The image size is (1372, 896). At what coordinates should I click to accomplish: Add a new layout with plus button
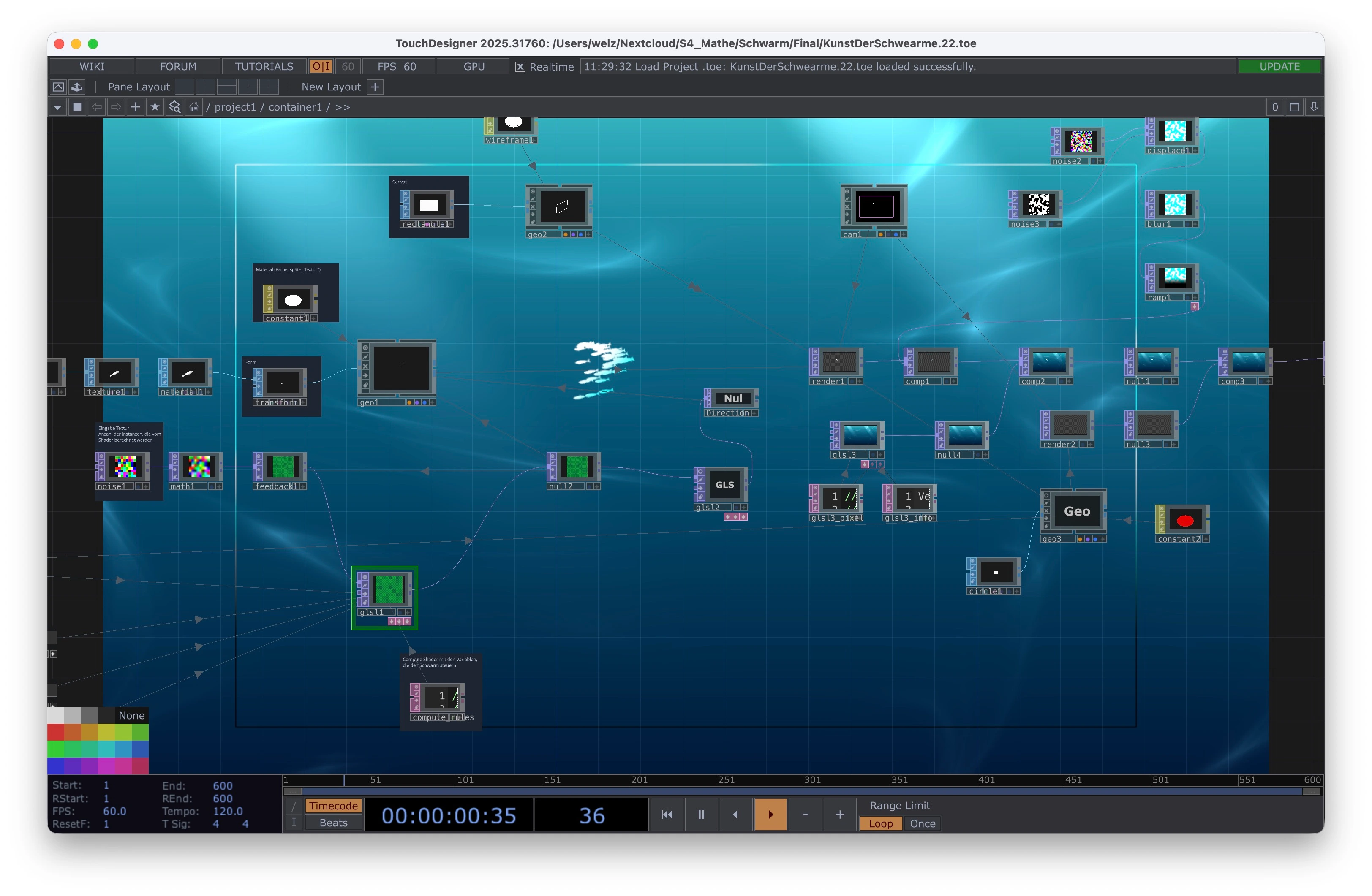click(x=375, y=87)
